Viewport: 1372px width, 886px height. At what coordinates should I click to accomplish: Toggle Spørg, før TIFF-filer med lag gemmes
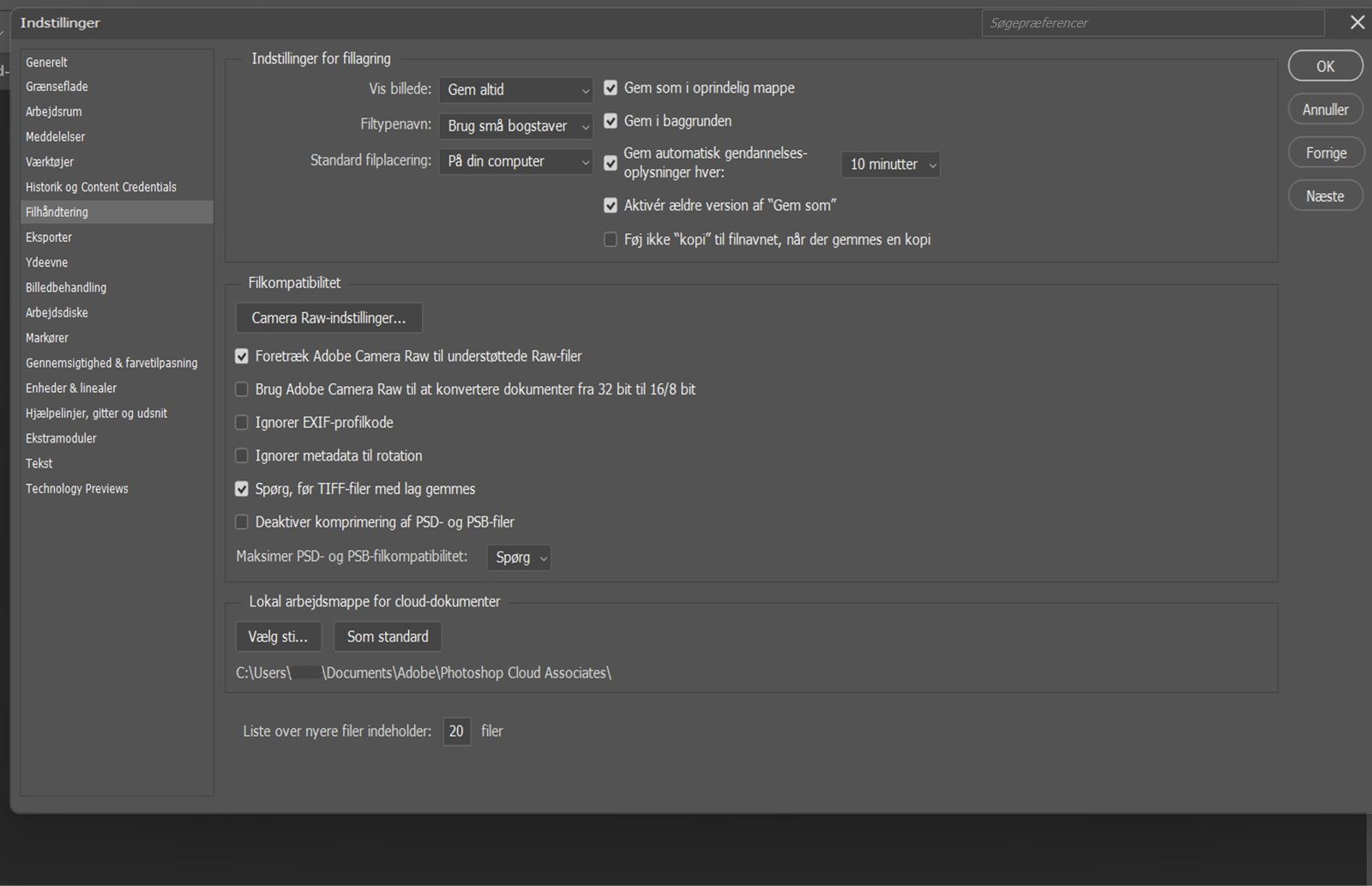click(x=242, y=489)
